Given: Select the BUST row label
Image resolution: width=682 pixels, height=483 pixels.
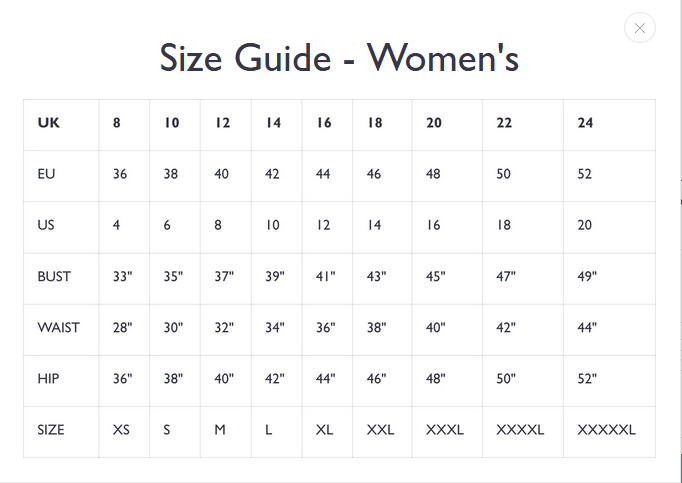Looking at the screenshot, I should pyautogui.click(x=54, y=276).
